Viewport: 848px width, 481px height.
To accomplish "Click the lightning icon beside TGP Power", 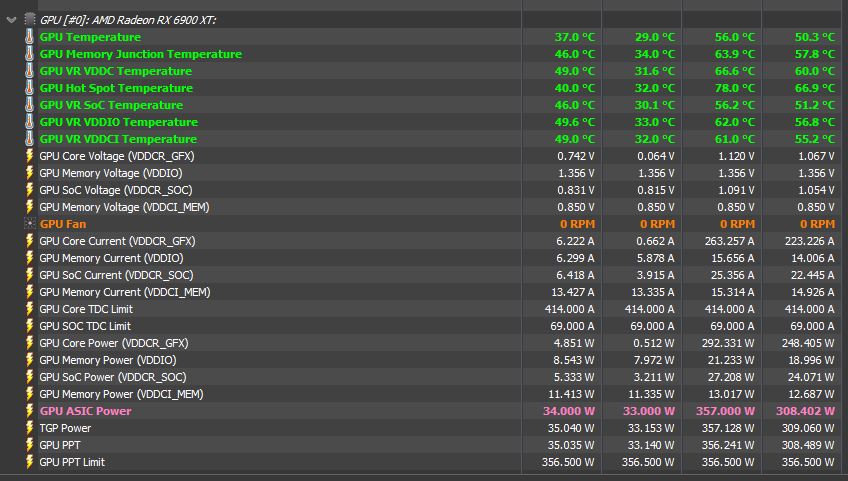I will point(29,428).
